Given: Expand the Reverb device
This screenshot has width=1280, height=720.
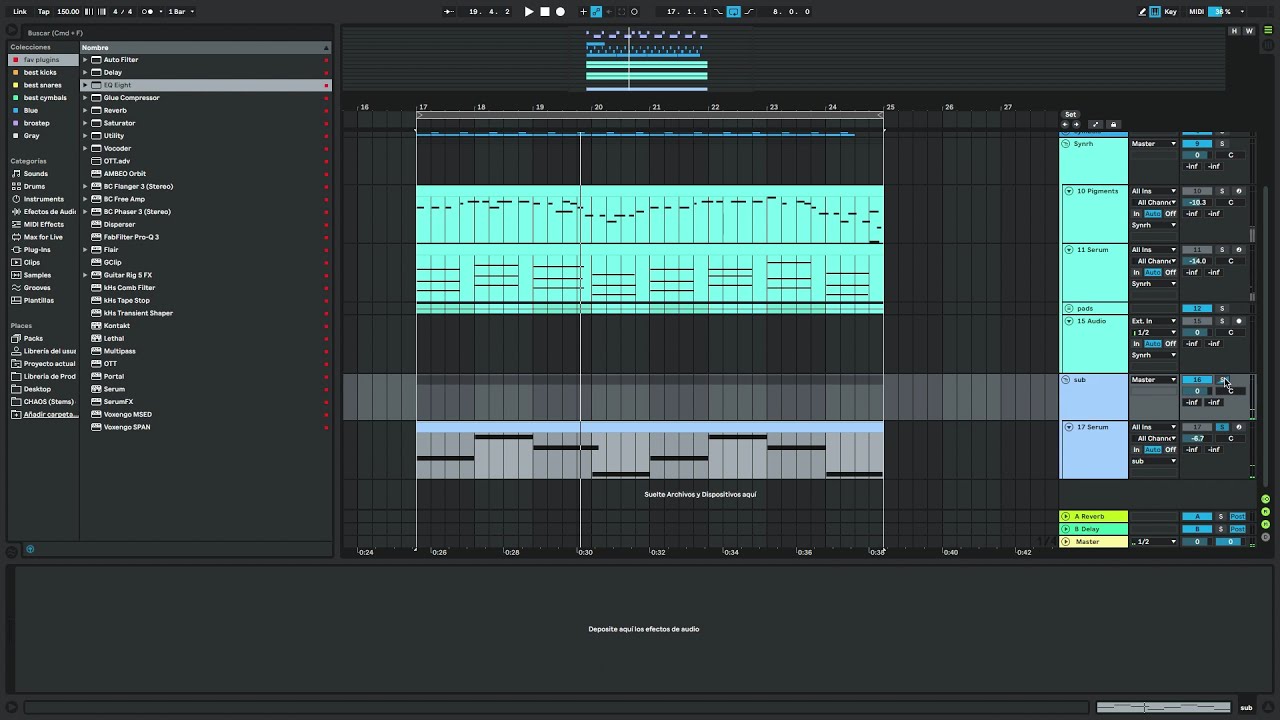Looking at the screenshot, I should coord(85,110).
